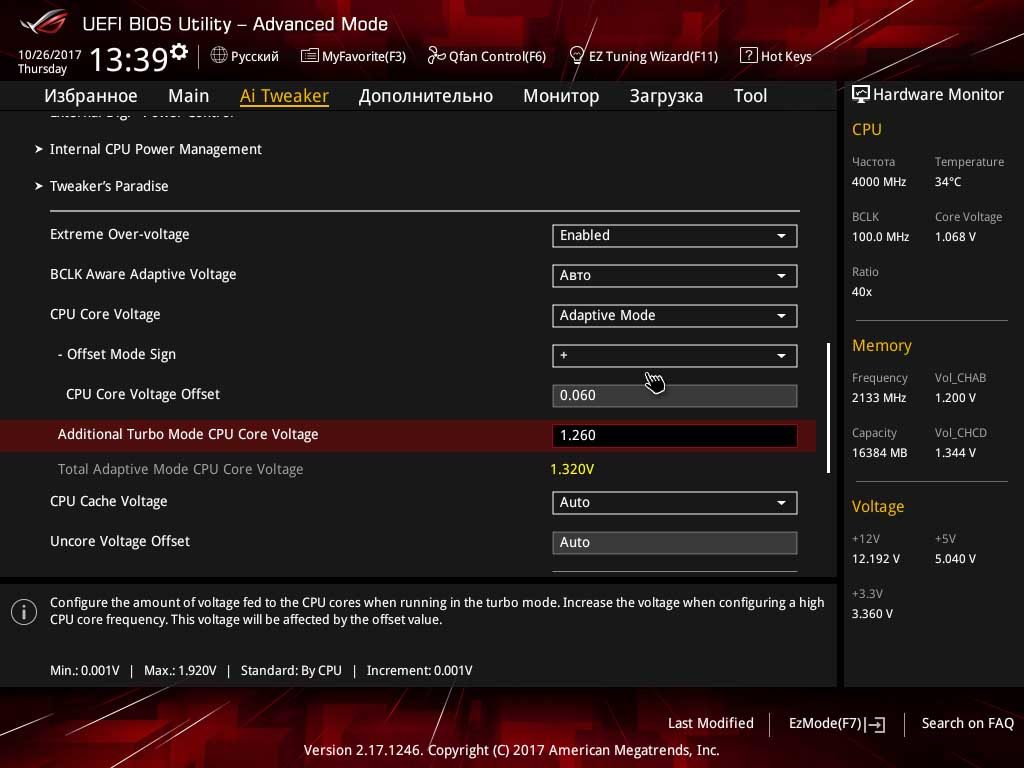Click the date 10/26/2017
The width and height of the screenshot is (1024, 768).
(50, 55)
